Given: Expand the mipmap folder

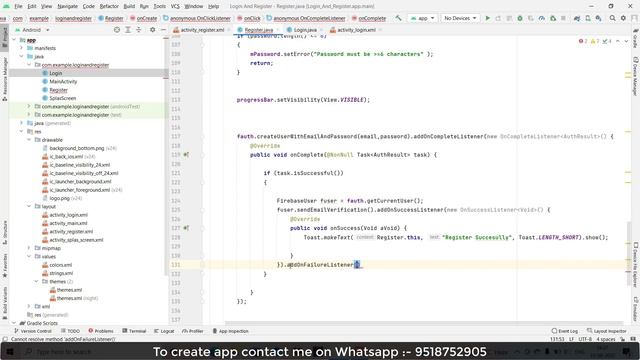Looking at the screenshot, I should click(29, 248).
